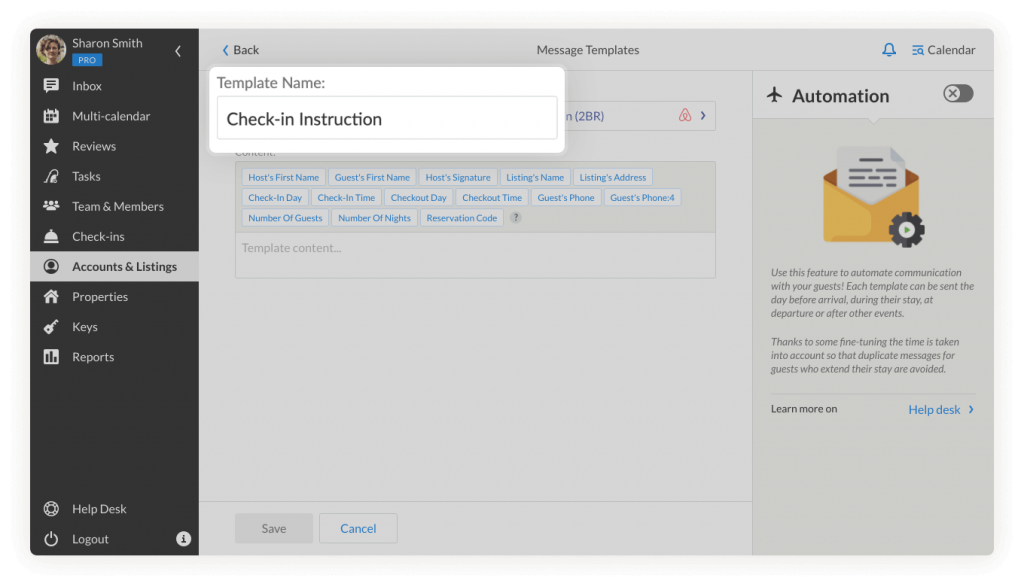Open Check-ins from the sidebar
This screenshot has width=1024, height=587.
coord(50,236)
